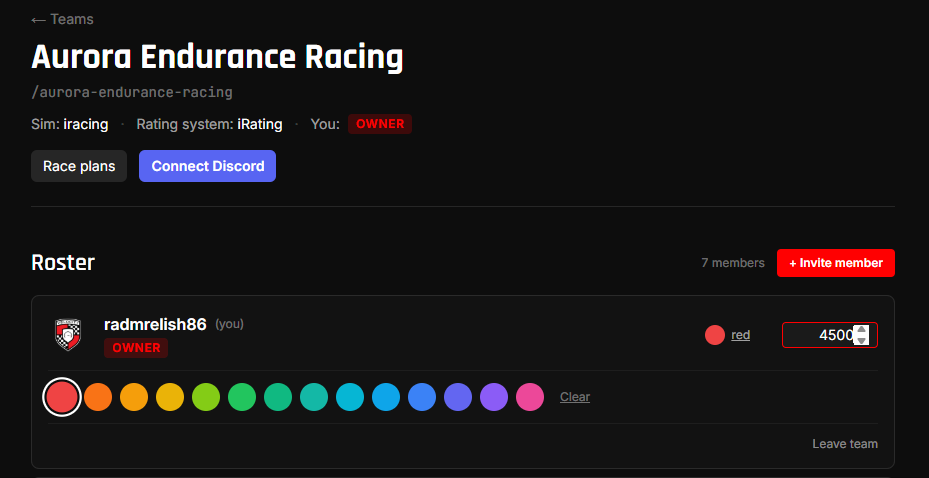
Task: Click the radmrelish86 username
Action: click(155, 325)
